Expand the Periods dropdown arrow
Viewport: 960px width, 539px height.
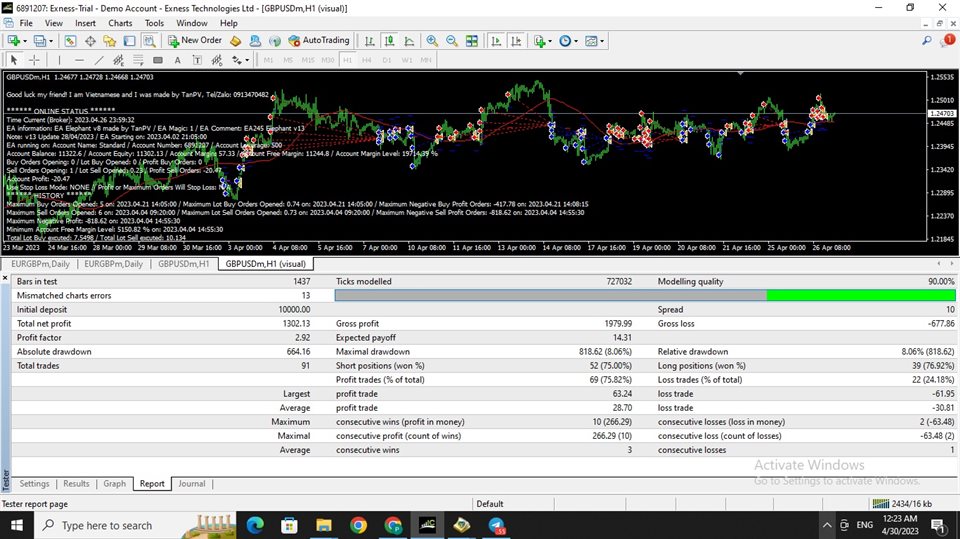pos(576,41)
